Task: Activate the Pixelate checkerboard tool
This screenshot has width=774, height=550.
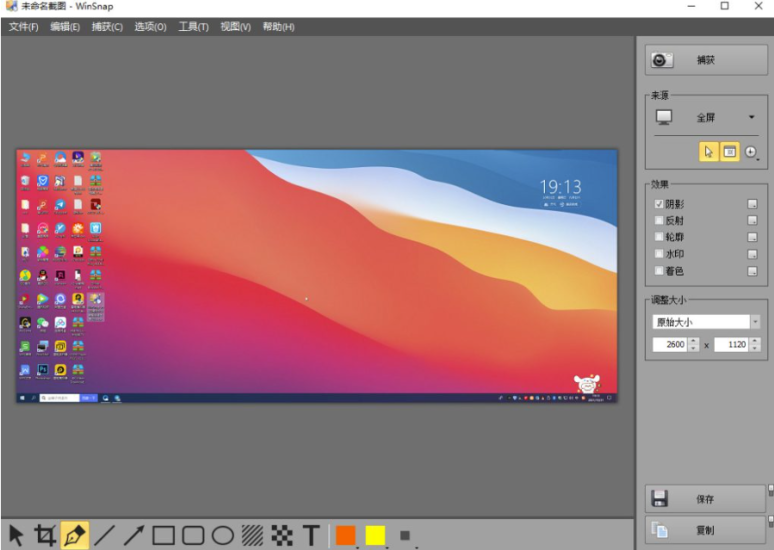Action: (x=282, y=535)
